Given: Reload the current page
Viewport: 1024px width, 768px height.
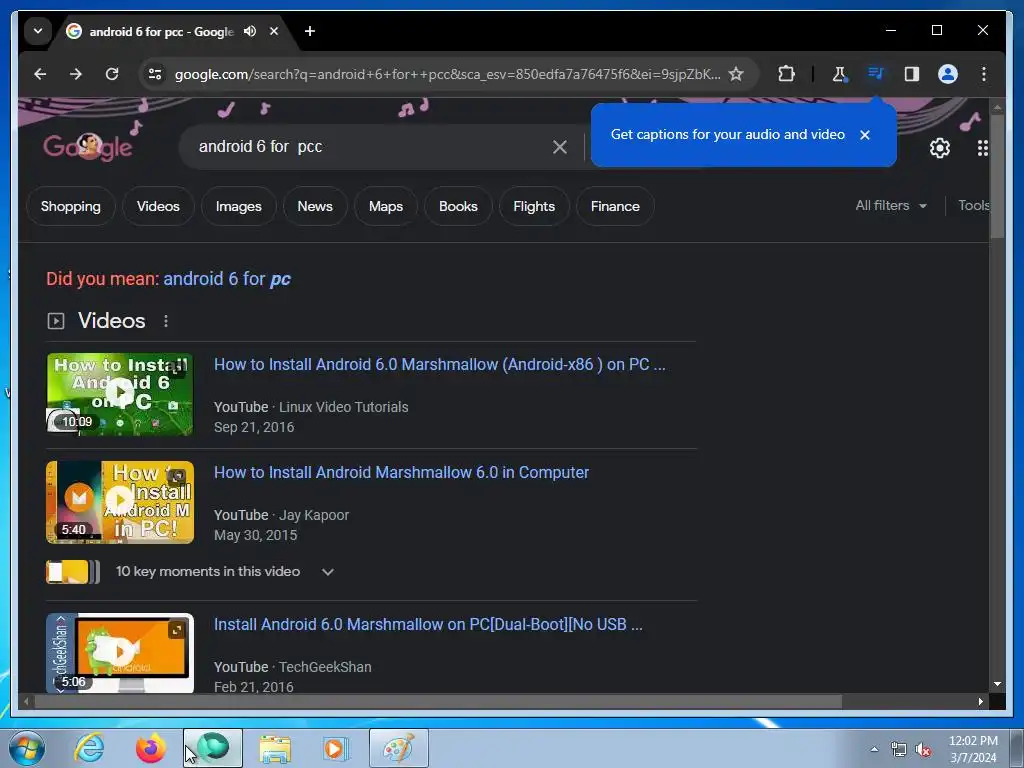Looking at the screenshot, I should (x=112, y=74).
